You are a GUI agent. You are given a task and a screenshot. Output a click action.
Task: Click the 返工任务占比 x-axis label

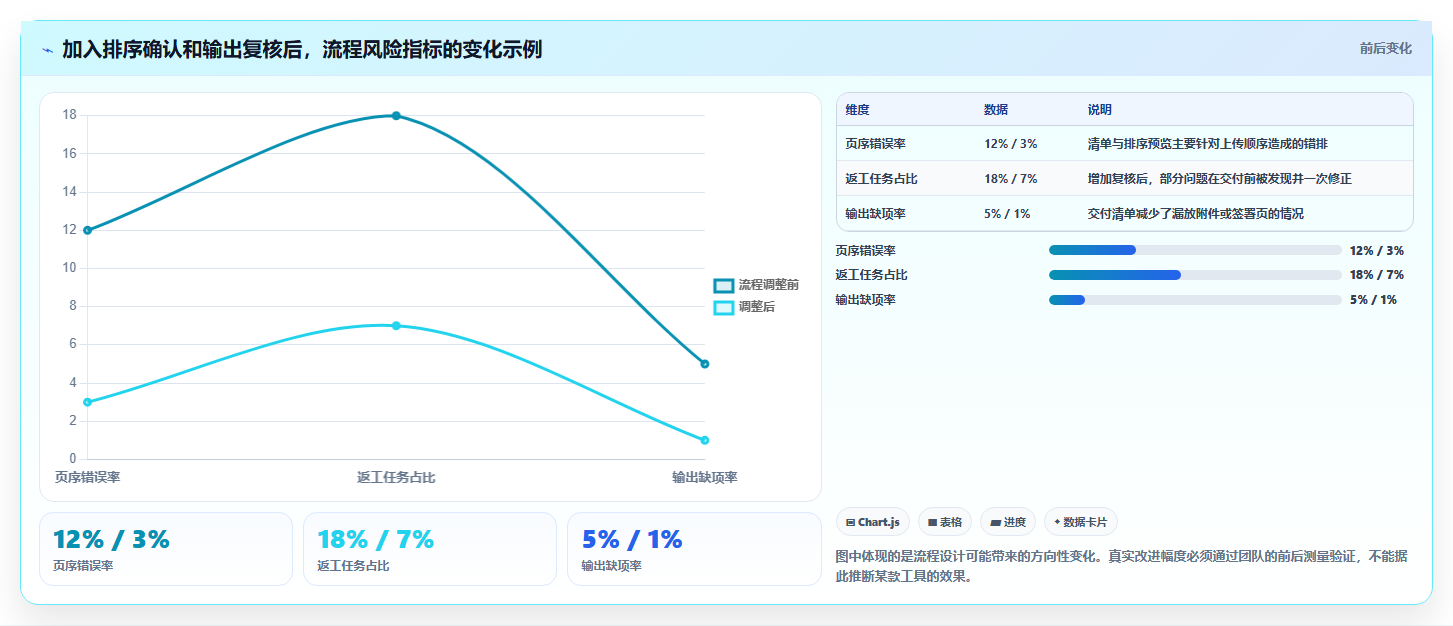pos(396,478)
